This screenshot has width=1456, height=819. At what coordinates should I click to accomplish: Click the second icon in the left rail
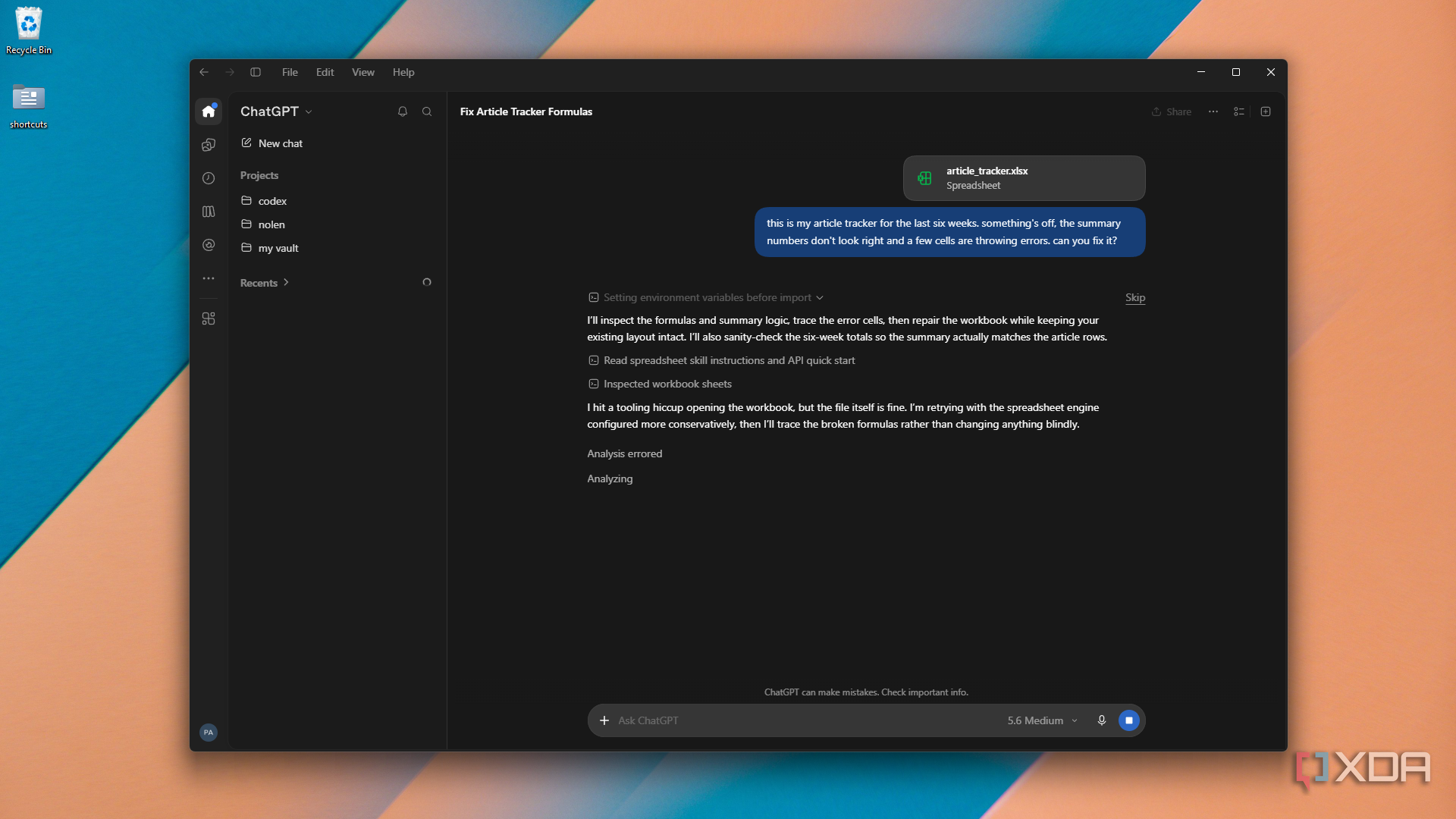(209, 145)
